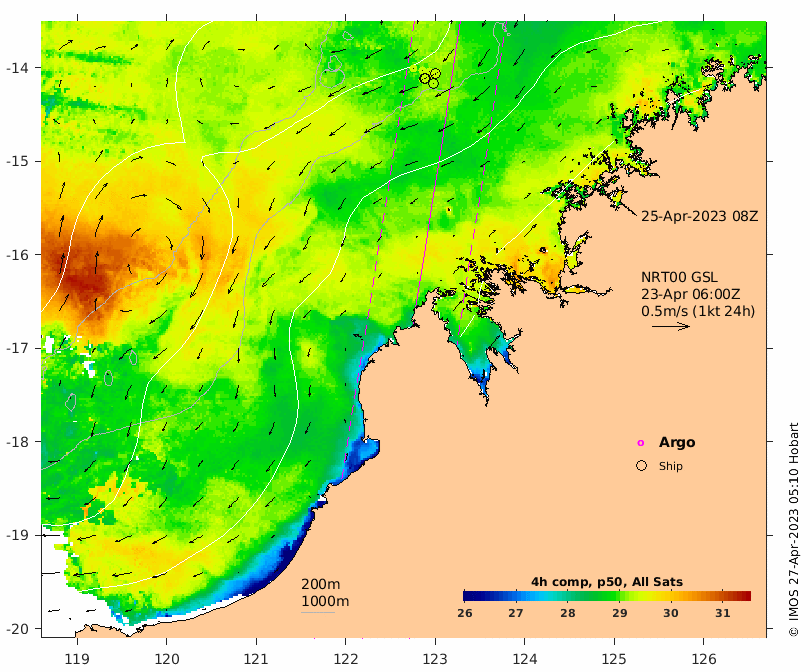
Task: Click the dark blue end of the colorbar
Action: (469, 596)
